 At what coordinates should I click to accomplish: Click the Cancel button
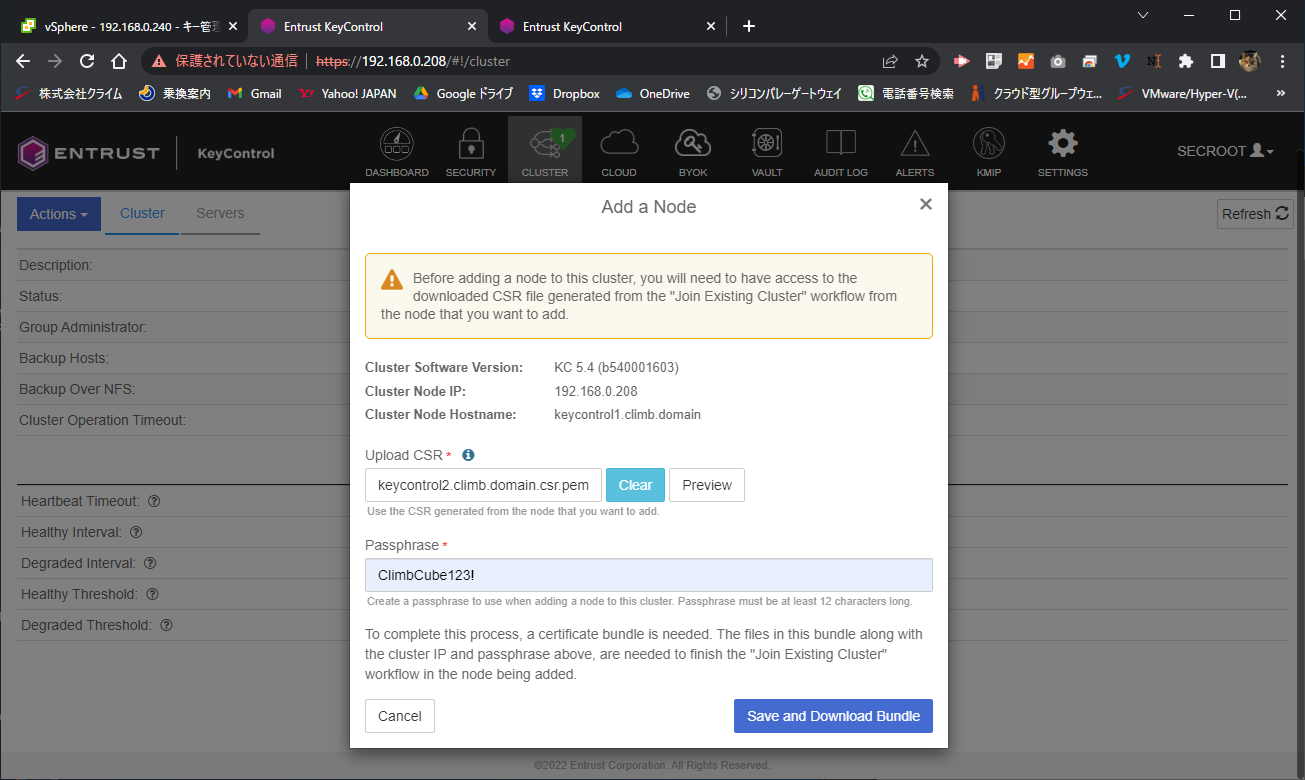400,716
